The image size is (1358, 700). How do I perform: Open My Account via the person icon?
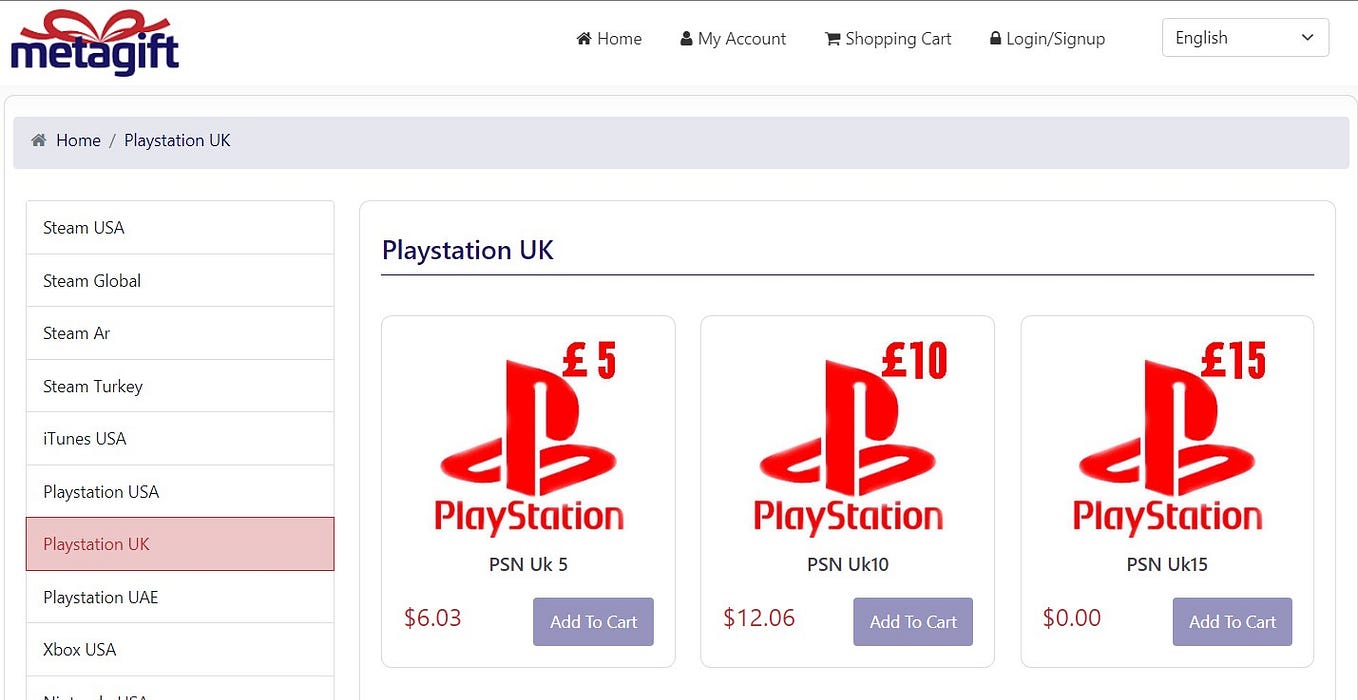coord(686,38)
